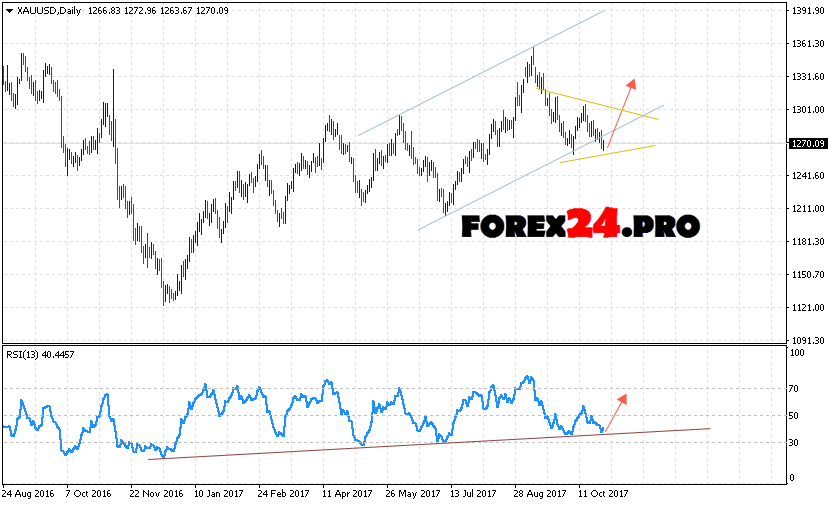Select the 11 Oct 2017 date label
Screen dimensions: 829x505
tap(603, 494)
